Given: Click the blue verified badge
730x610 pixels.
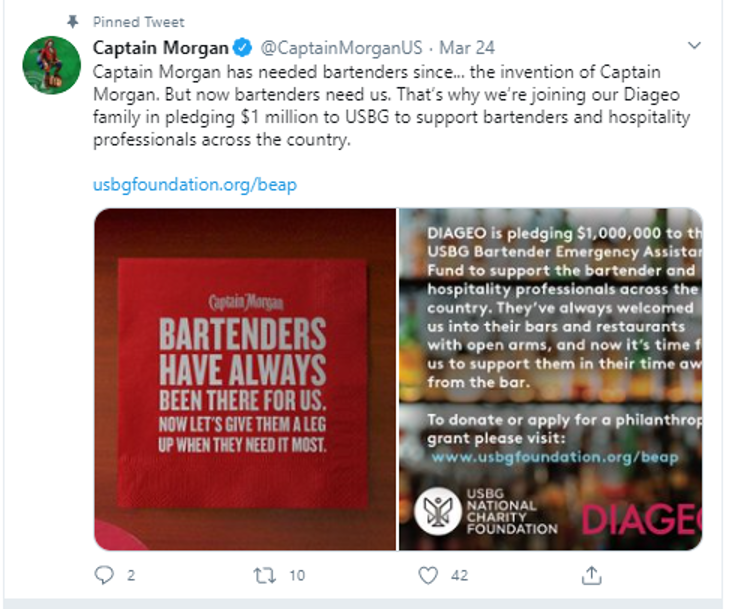Looking at the screenshot, I should (x=242, y=47).
